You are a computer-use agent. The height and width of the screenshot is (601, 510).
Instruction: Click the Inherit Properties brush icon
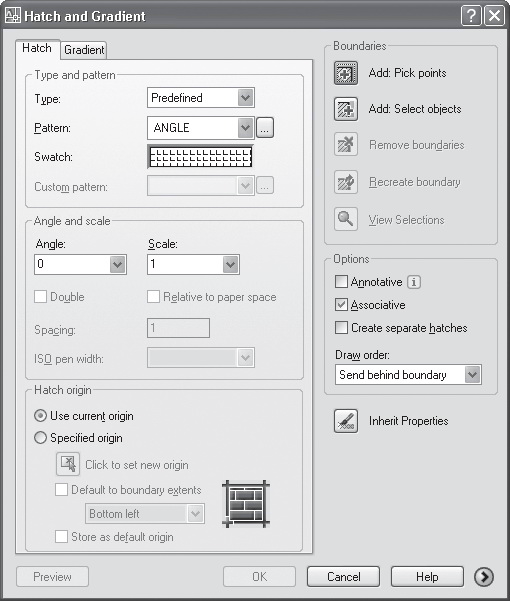(x=346, y=421)
